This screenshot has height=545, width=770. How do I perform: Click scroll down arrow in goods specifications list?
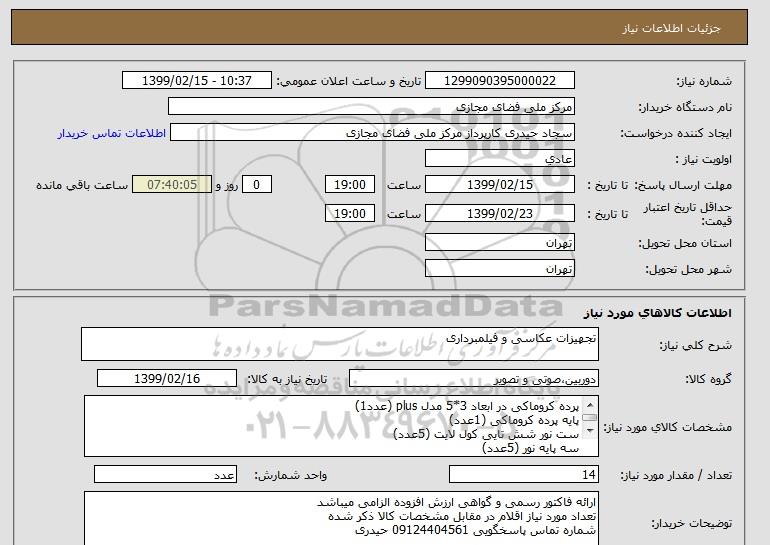pyautogui.click(x=590, y=431)
